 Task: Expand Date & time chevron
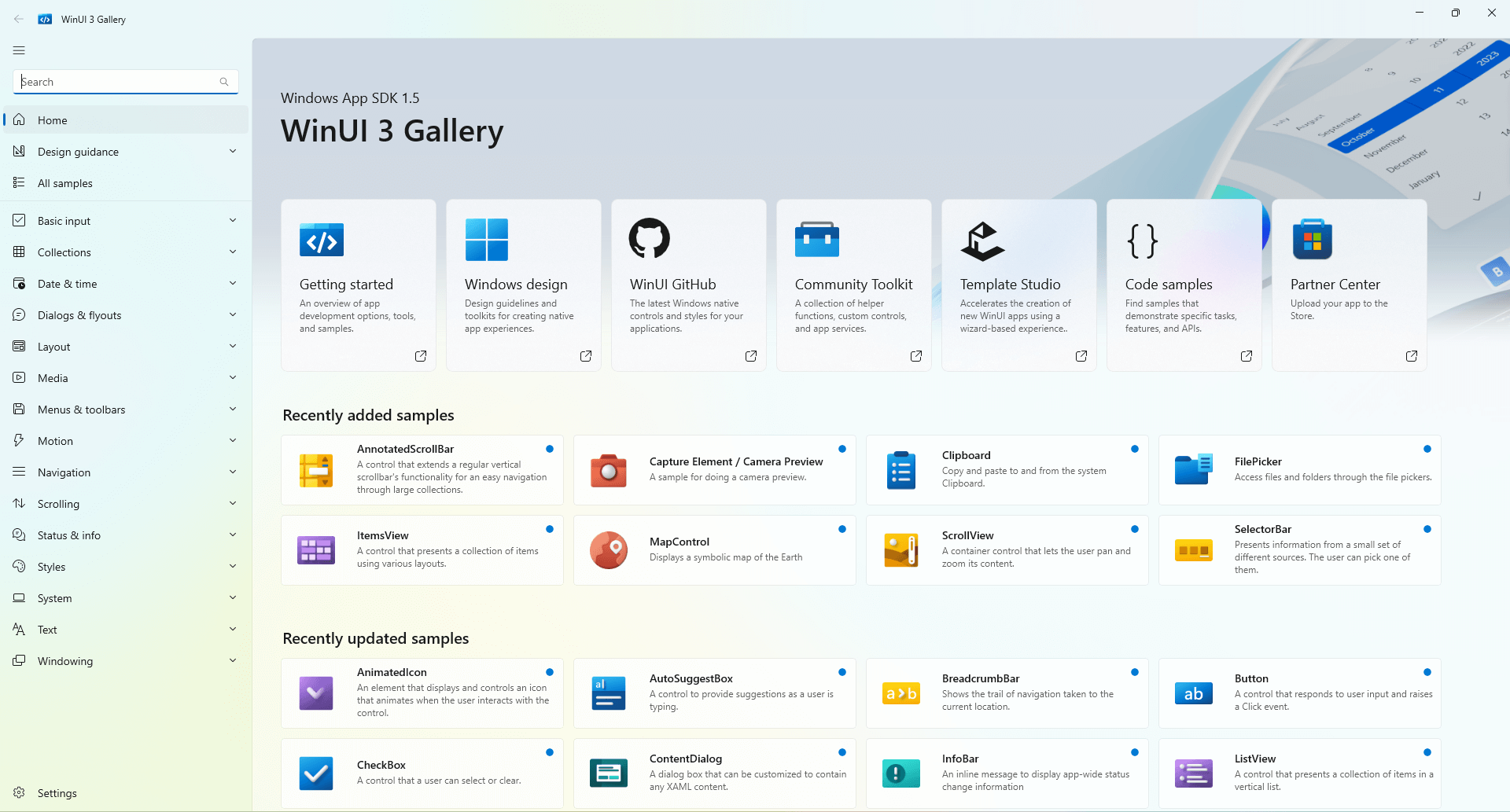coord(233,283)
